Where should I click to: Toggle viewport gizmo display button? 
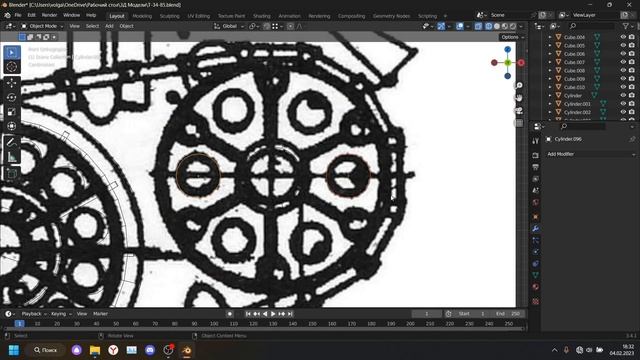(441, 26)
